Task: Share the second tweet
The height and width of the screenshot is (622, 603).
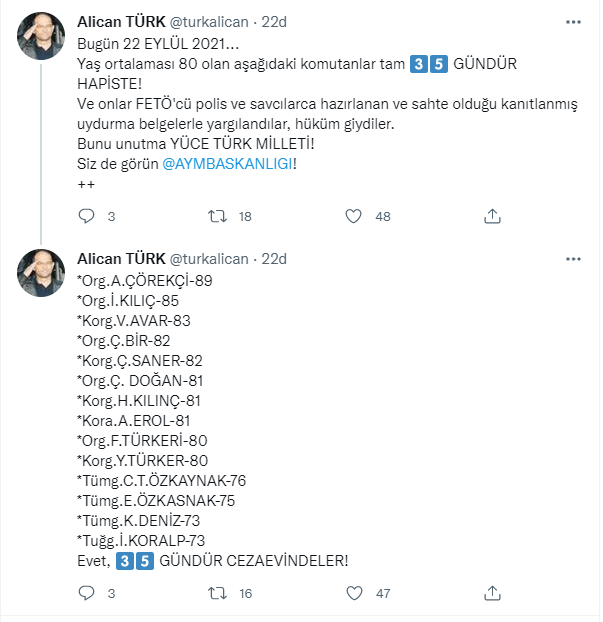Action: pyautogui.click(x=492, y=593)
